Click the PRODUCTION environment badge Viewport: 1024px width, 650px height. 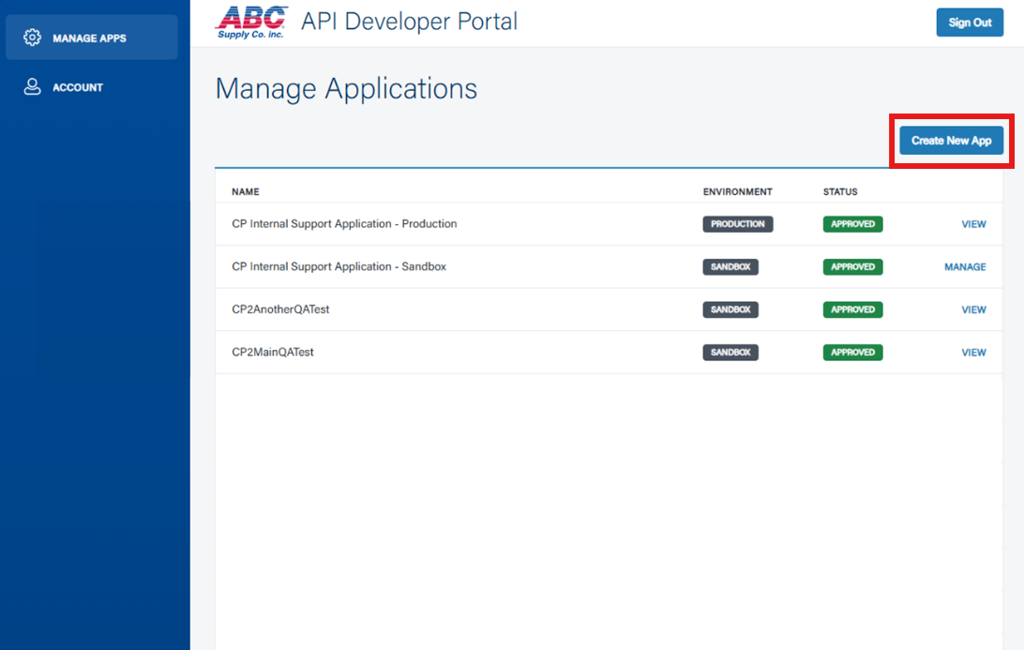(x=737, y=224)
